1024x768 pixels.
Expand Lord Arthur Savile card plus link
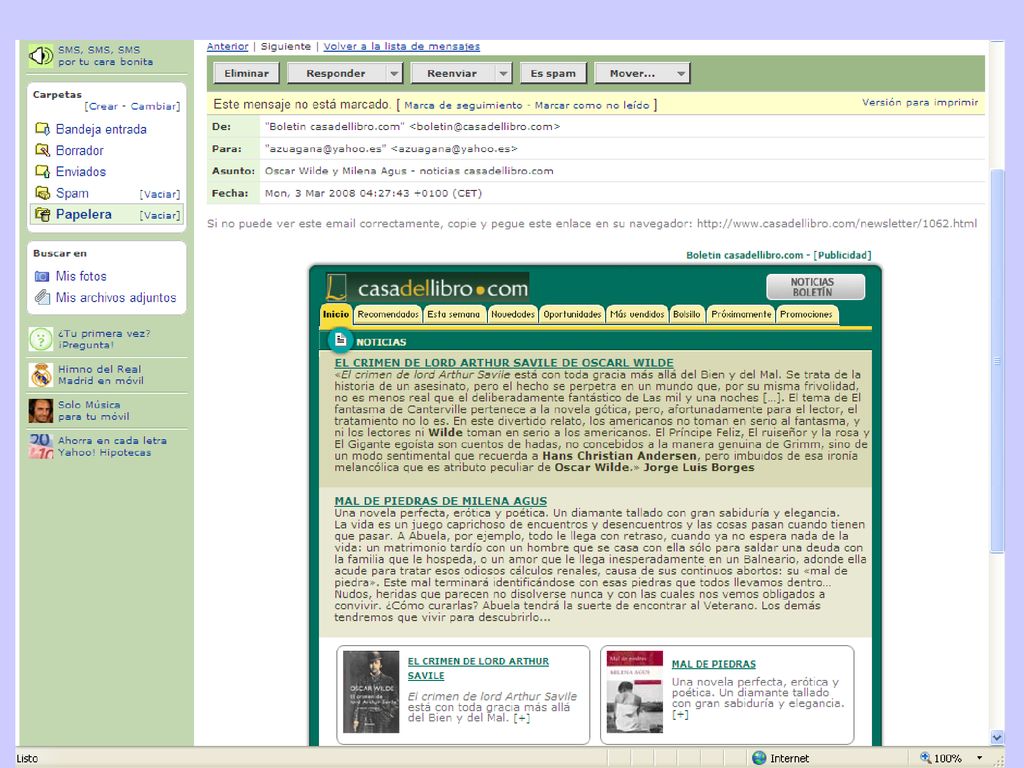[522, 718]
